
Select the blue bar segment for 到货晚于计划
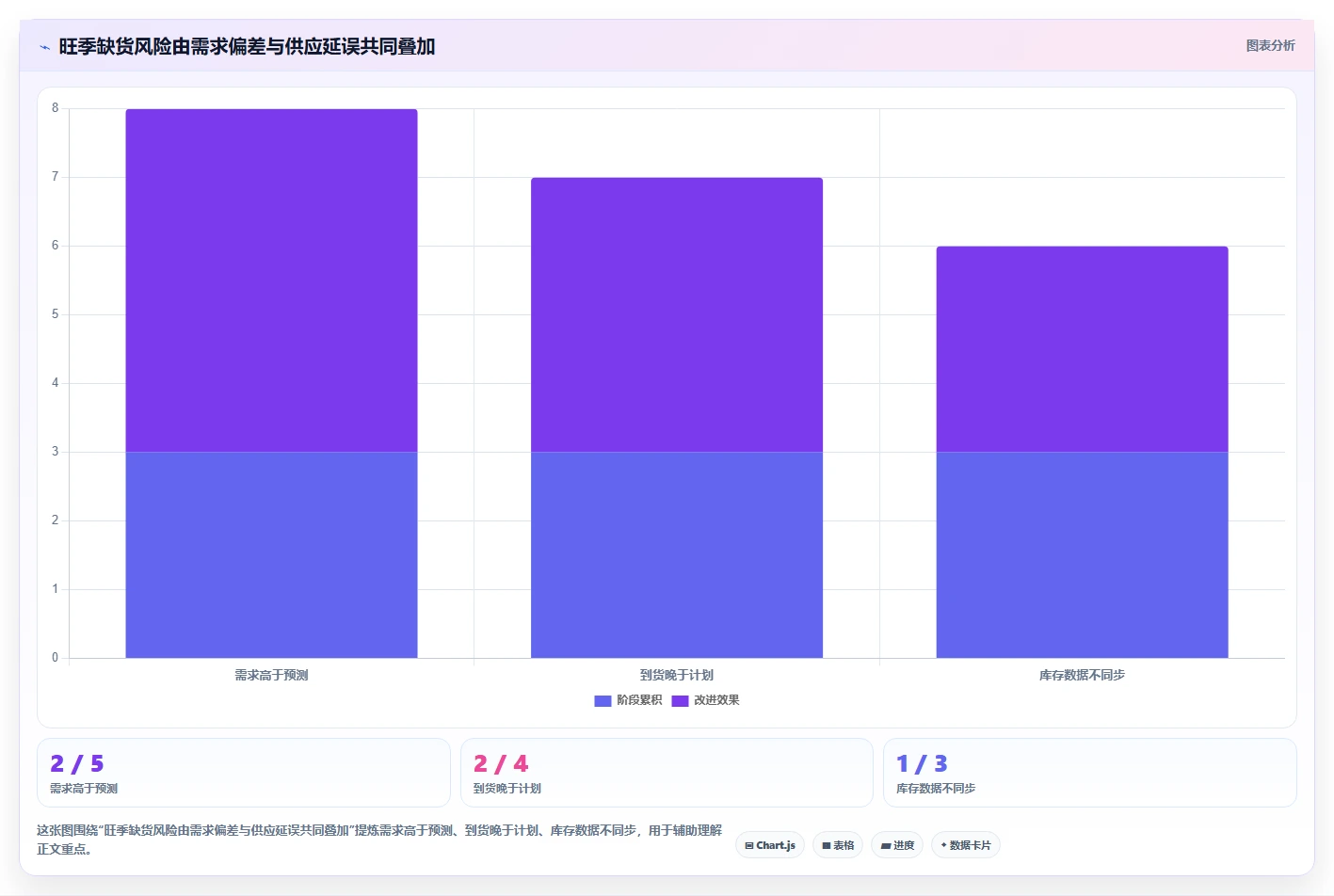(677, 554)
